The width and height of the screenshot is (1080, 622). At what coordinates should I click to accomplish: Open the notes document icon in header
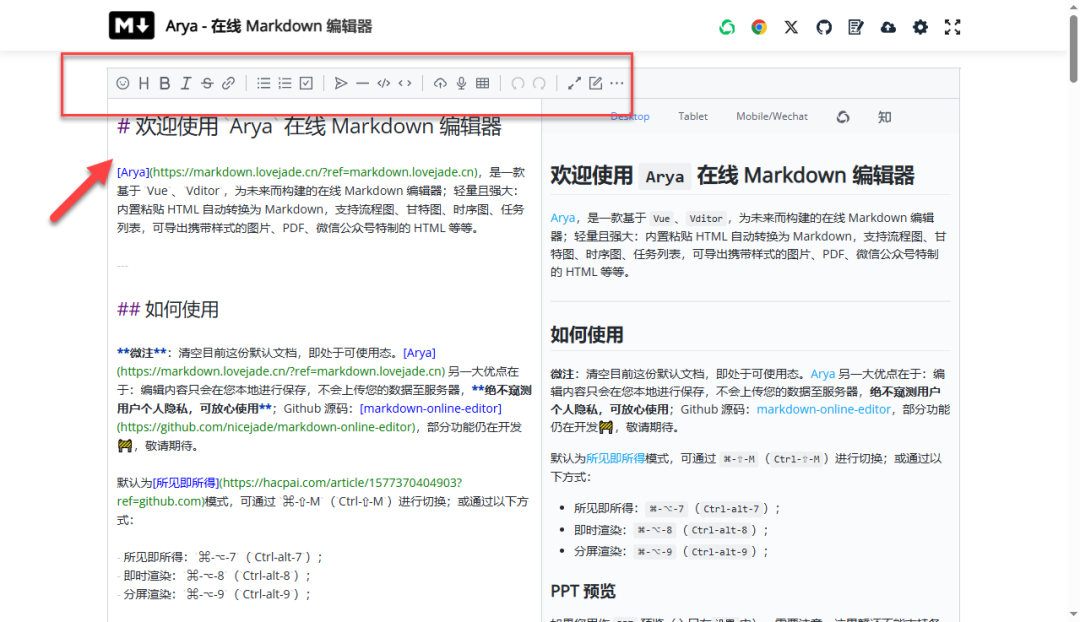pos(855,27)
